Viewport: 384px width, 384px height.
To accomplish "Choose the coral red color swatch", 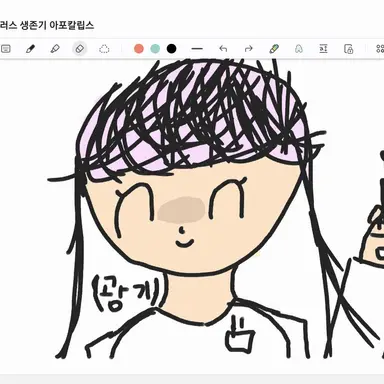I will point(139,49).
